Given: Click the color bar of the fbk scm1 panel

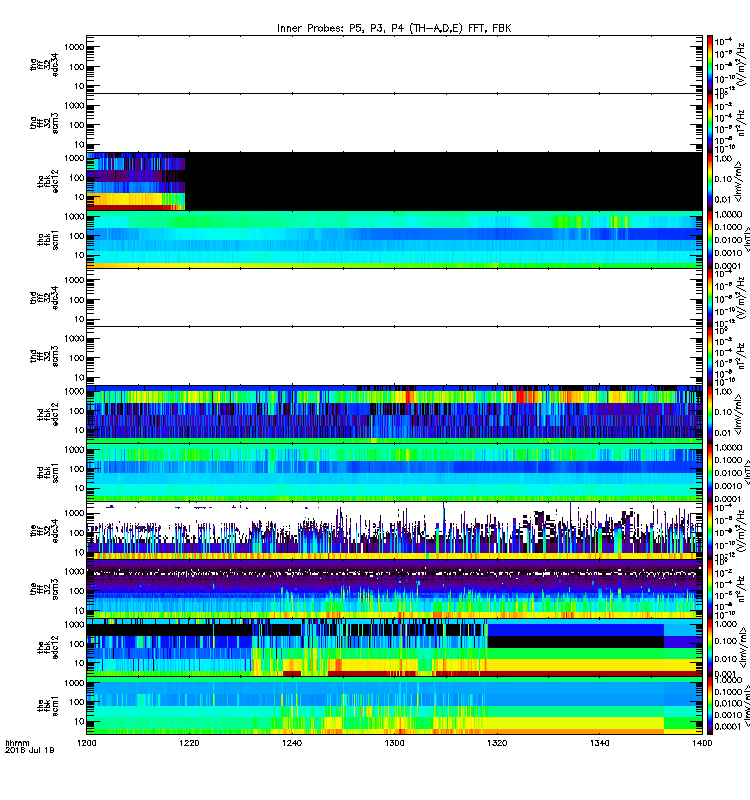Looking at the screenshot, I should [x=710, y=706].
